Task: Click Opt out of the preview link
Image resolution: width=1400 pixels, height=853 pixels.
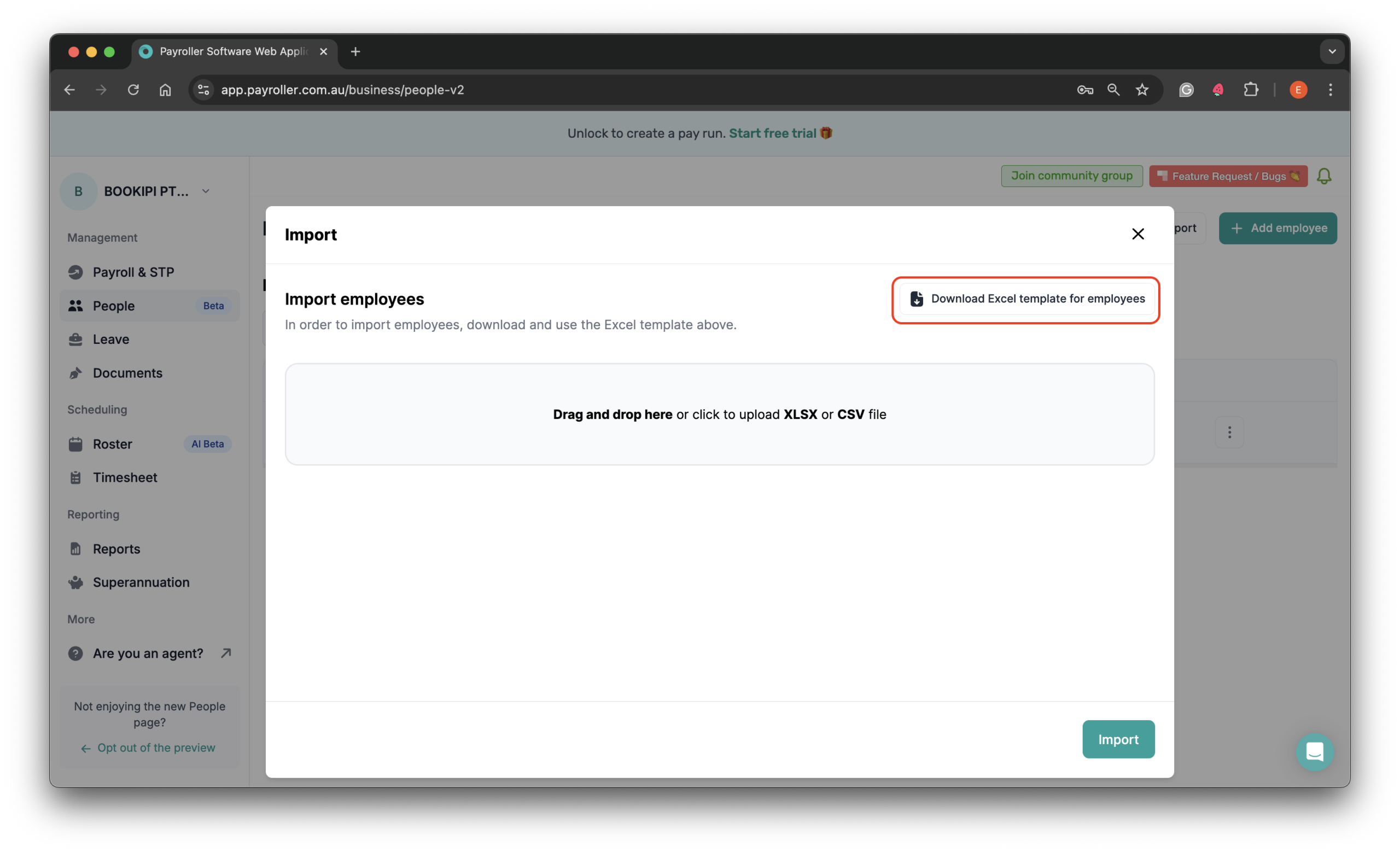Action: pos(156,747)
